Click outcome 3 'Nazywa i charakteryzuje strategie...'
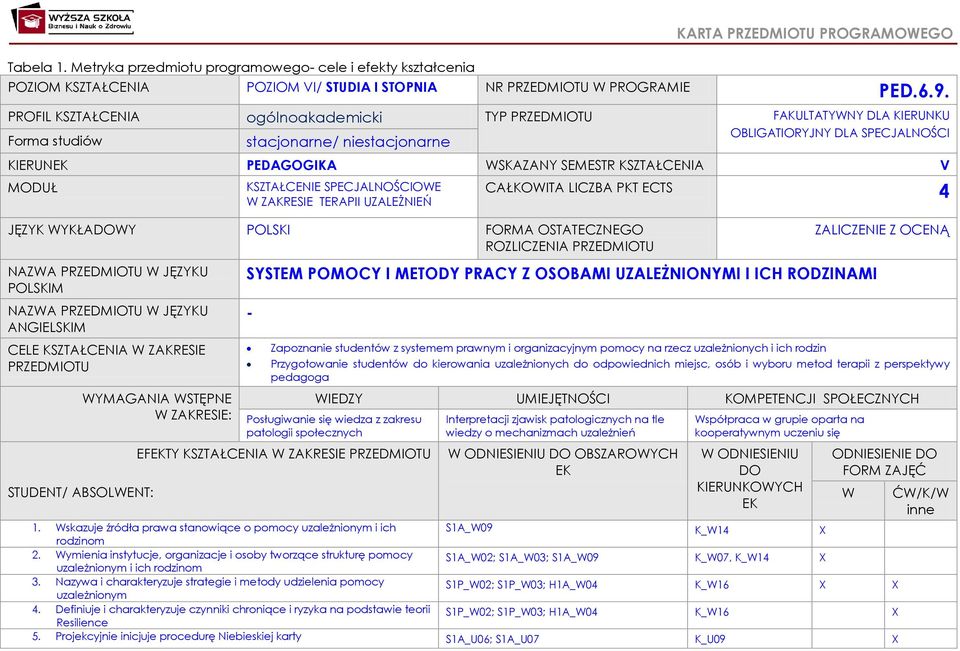Viewport: 960px width, 651px height. [219, 588]
